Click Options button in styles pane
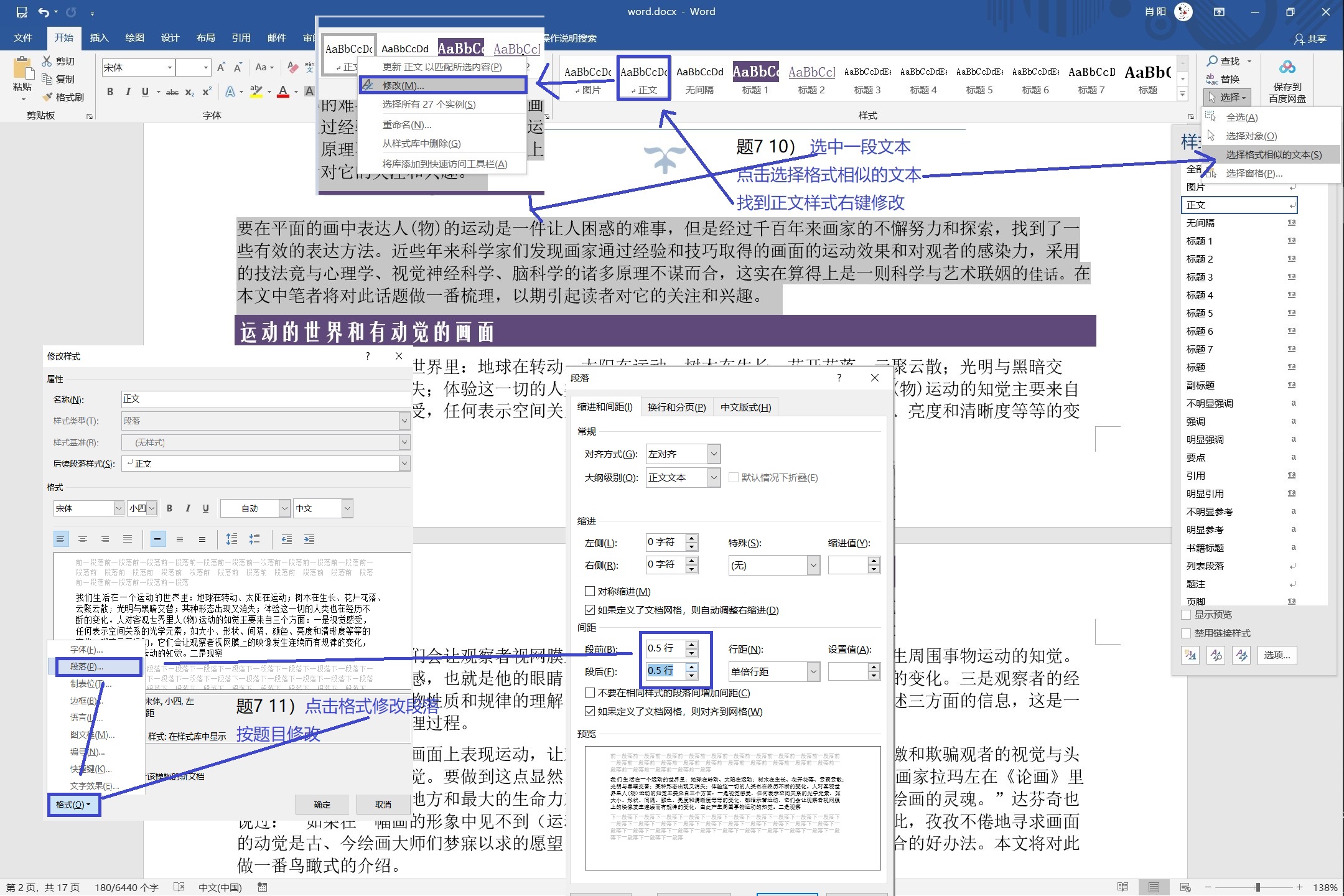The width and height of the screenshot is (1344, 896). point(1277,655)
